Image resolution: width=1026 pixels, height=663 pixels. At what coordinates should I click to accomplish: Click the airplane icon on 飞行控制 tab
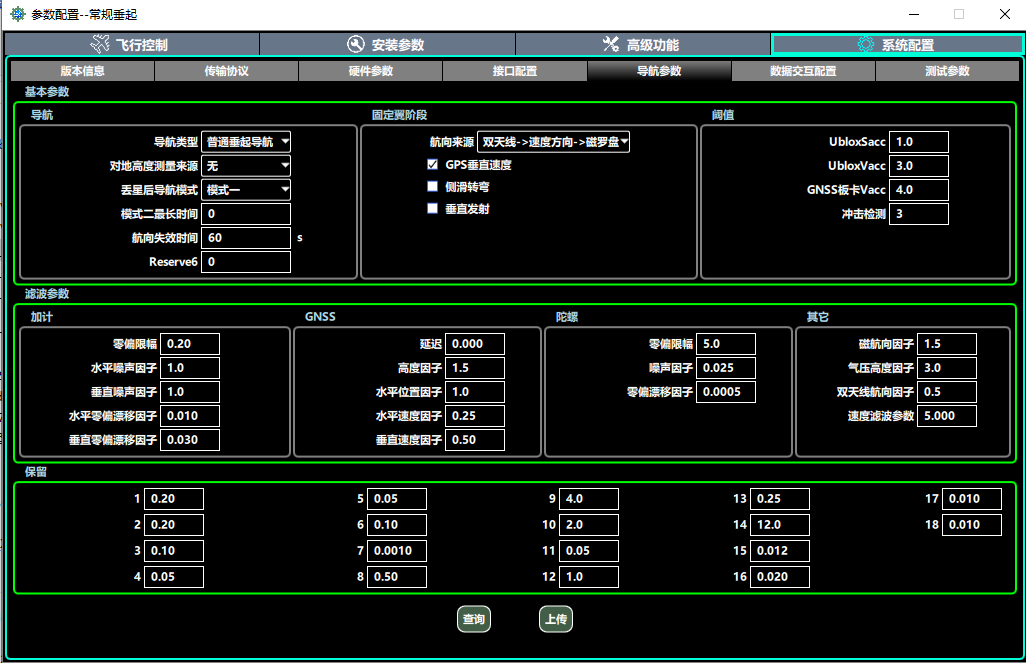99,45
